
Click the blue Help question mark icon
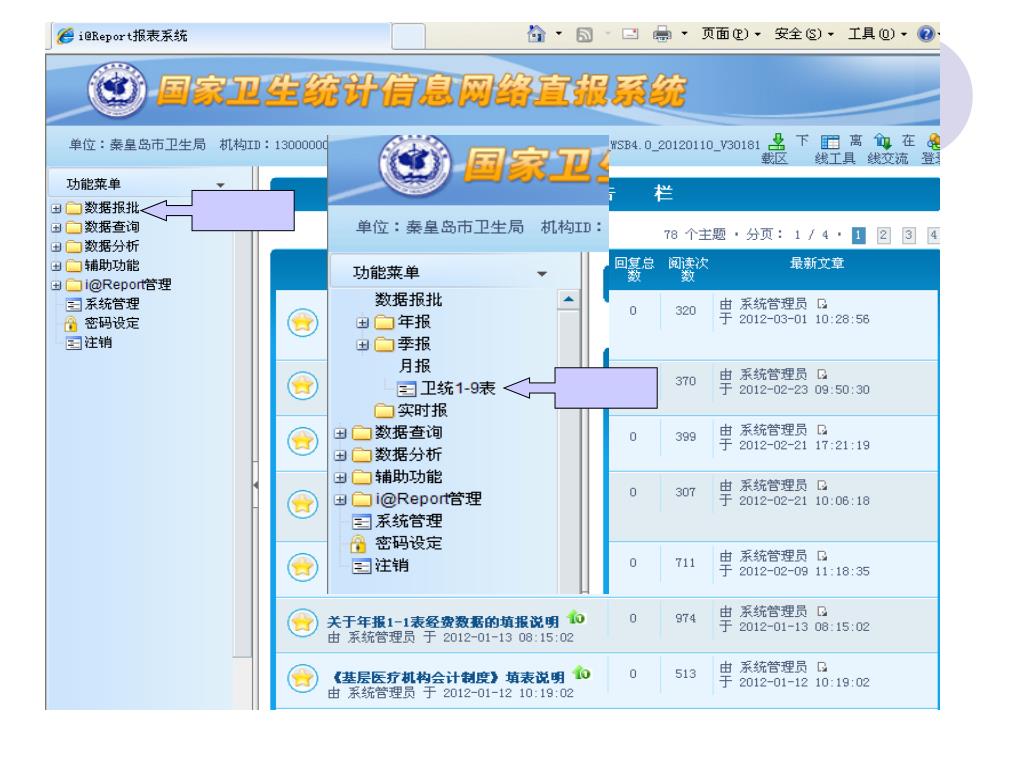(x=925, y=33)
